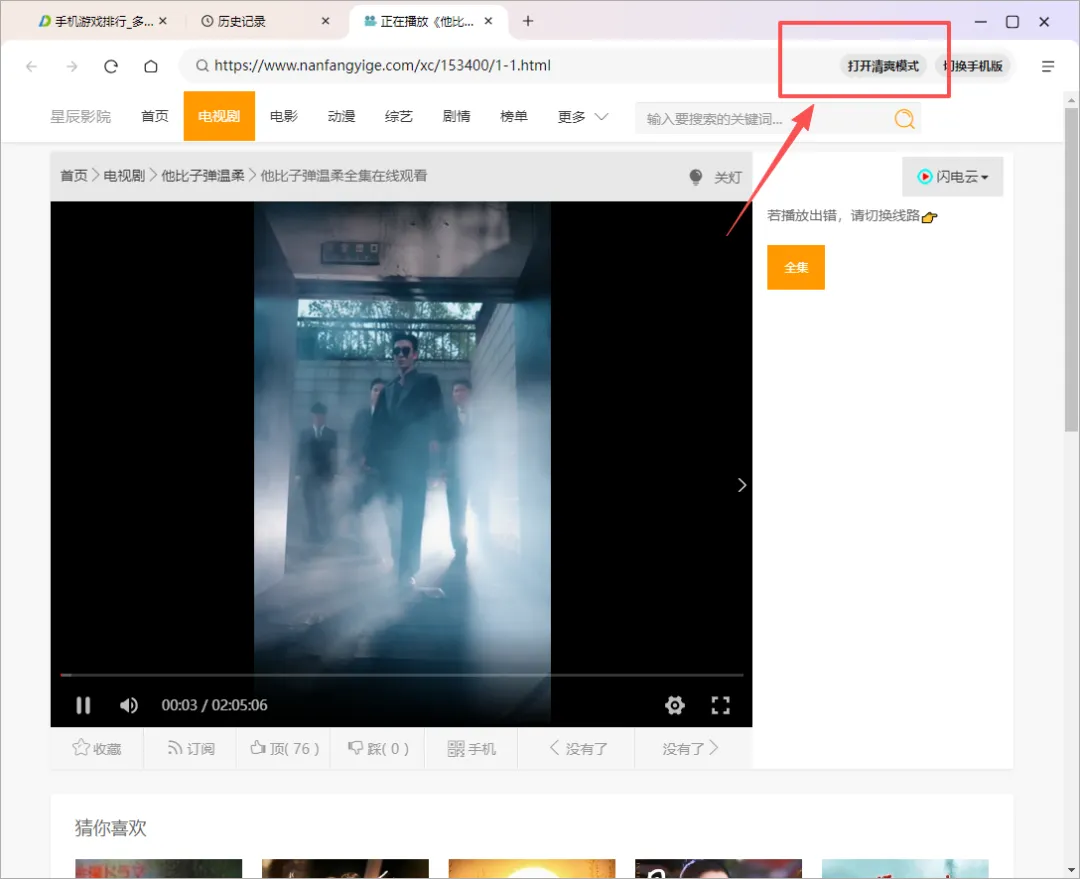This screenshot has height=879, width=1080.
Task: Click the scrollbar down arrow
Action: pyautogui.click(x=1071, y=870)
